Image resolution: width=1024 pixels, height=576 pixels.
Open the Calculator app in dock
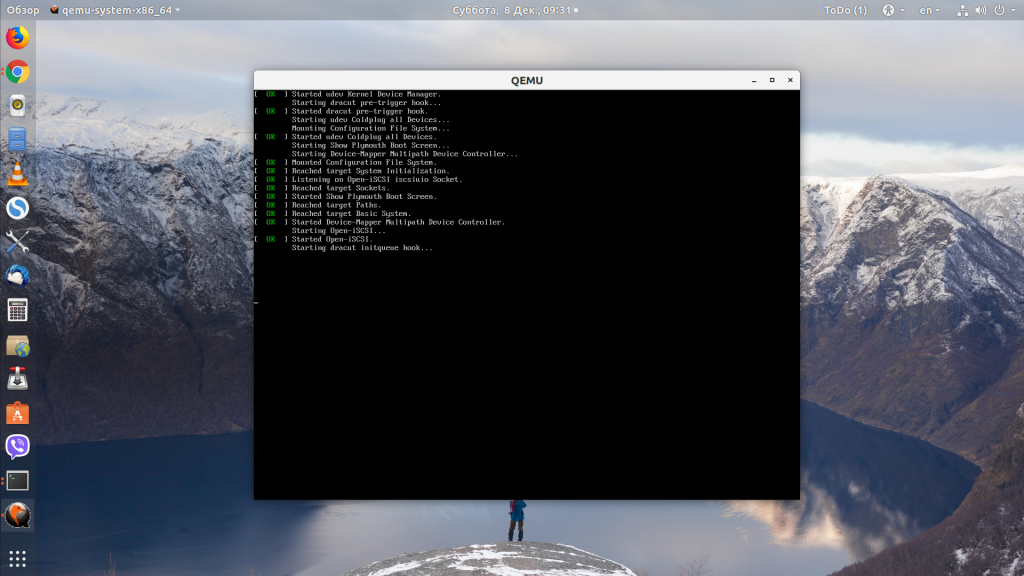(18, 310)
